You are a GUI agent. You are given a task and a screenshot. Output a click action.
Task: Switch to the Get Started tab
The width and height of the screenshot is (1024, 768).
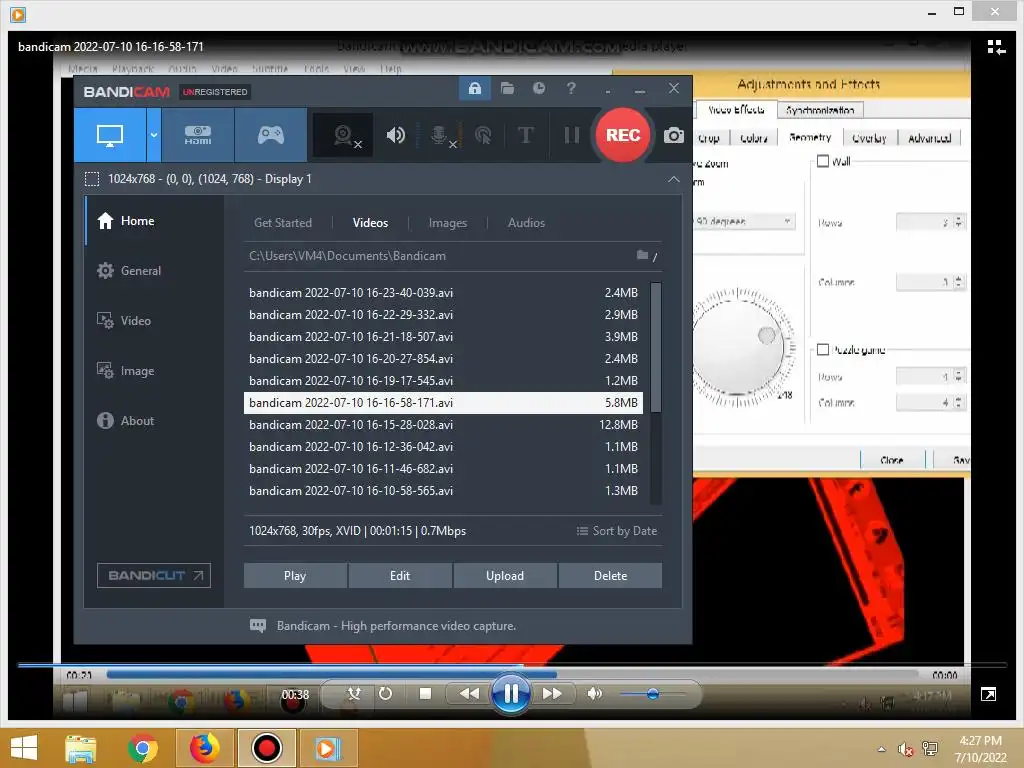[283, 223]
